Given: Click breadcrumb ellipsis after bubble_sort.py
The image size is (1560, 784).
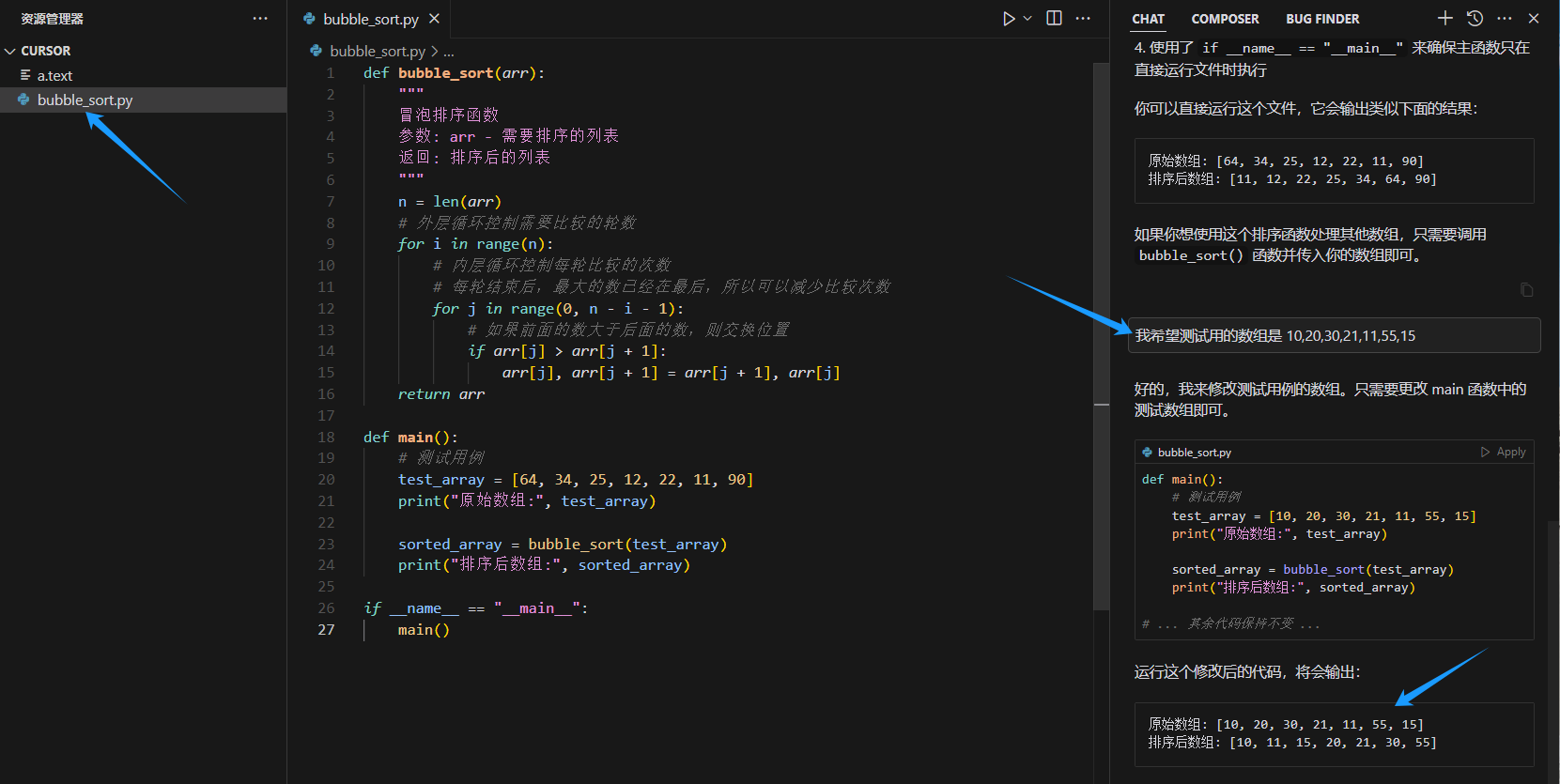Looking at the screenshot, I should [449, 52].
